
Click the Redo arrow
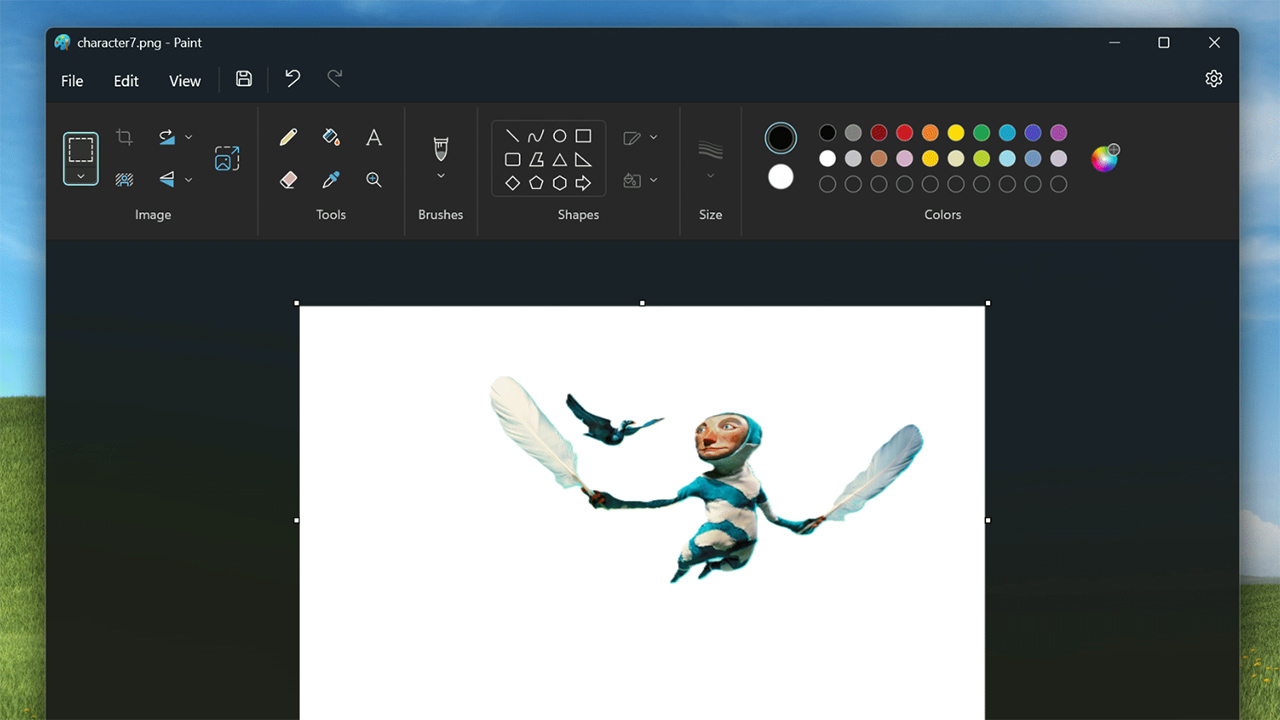point(335,78)
